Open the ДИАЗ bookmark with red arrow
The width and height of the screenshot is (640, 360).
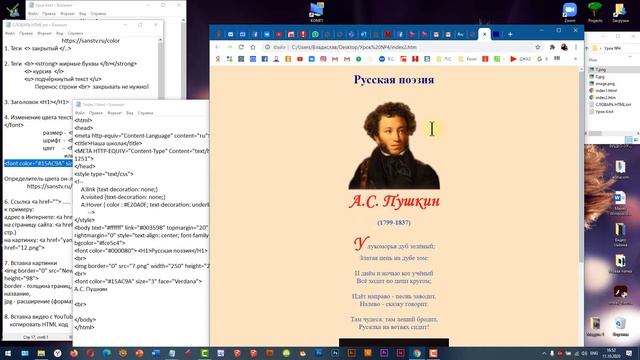pos(520,59)
